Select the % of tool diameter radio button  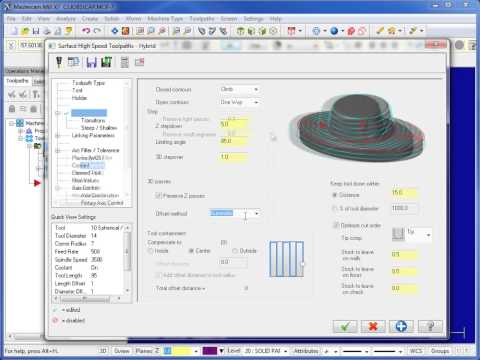click(335, 208)
